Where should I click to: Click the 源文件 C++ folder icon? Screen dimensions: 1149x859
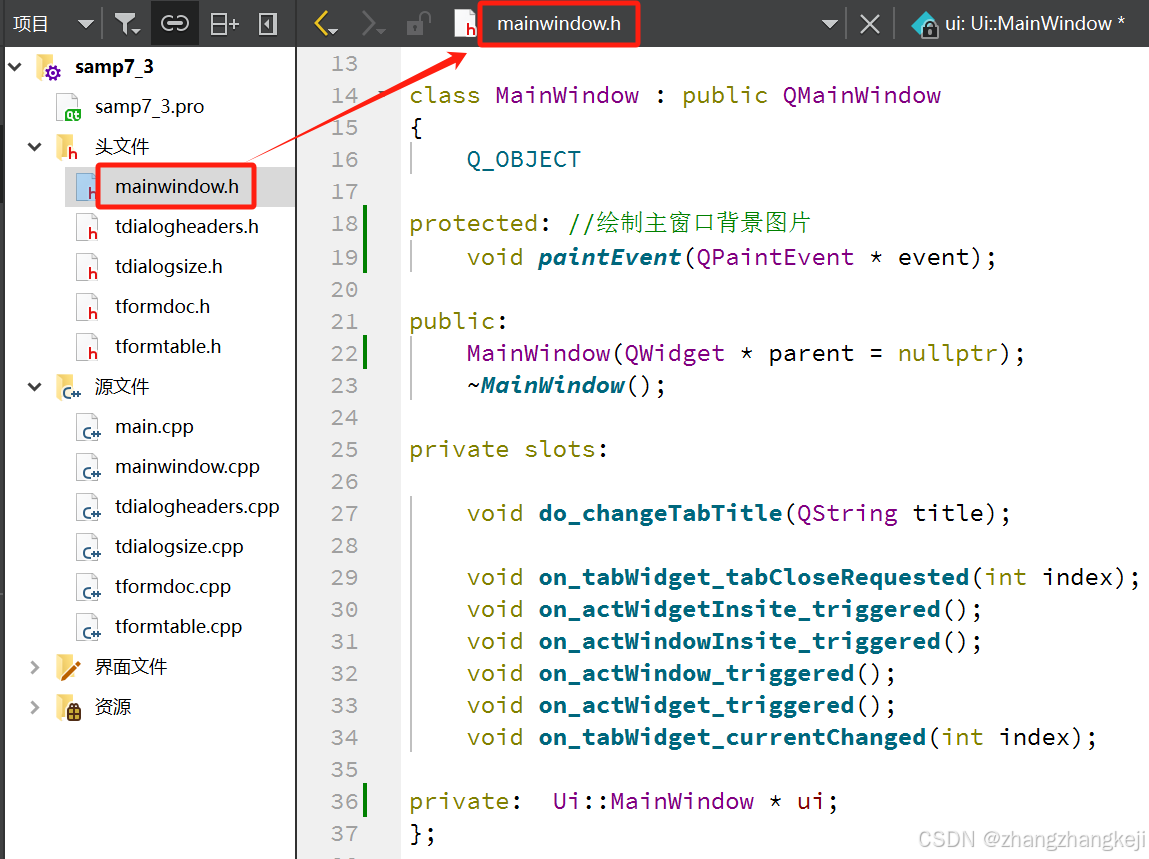point(68,387)
